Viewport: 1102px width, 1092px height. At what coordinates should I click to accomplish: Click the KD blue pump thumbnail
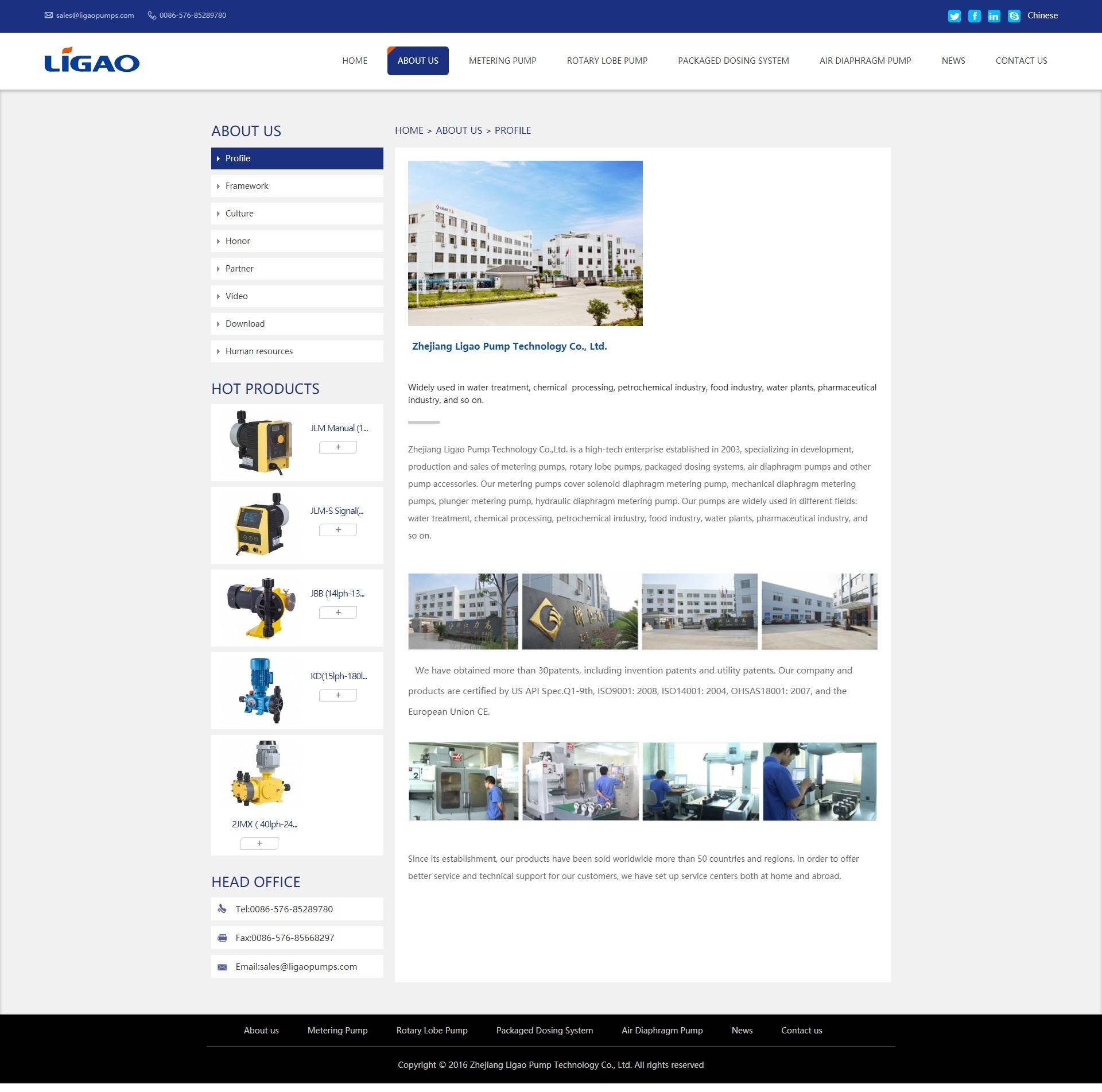click(261, 690)
